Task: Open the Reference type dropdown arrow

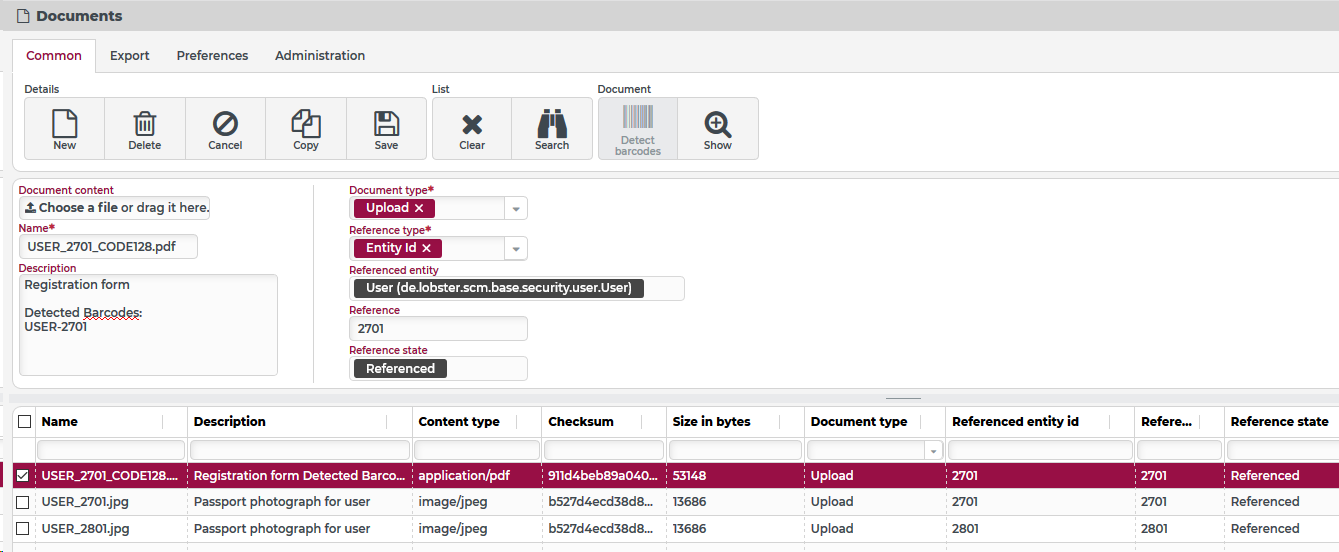Action: pyautogui.click(x=516, y=249)
